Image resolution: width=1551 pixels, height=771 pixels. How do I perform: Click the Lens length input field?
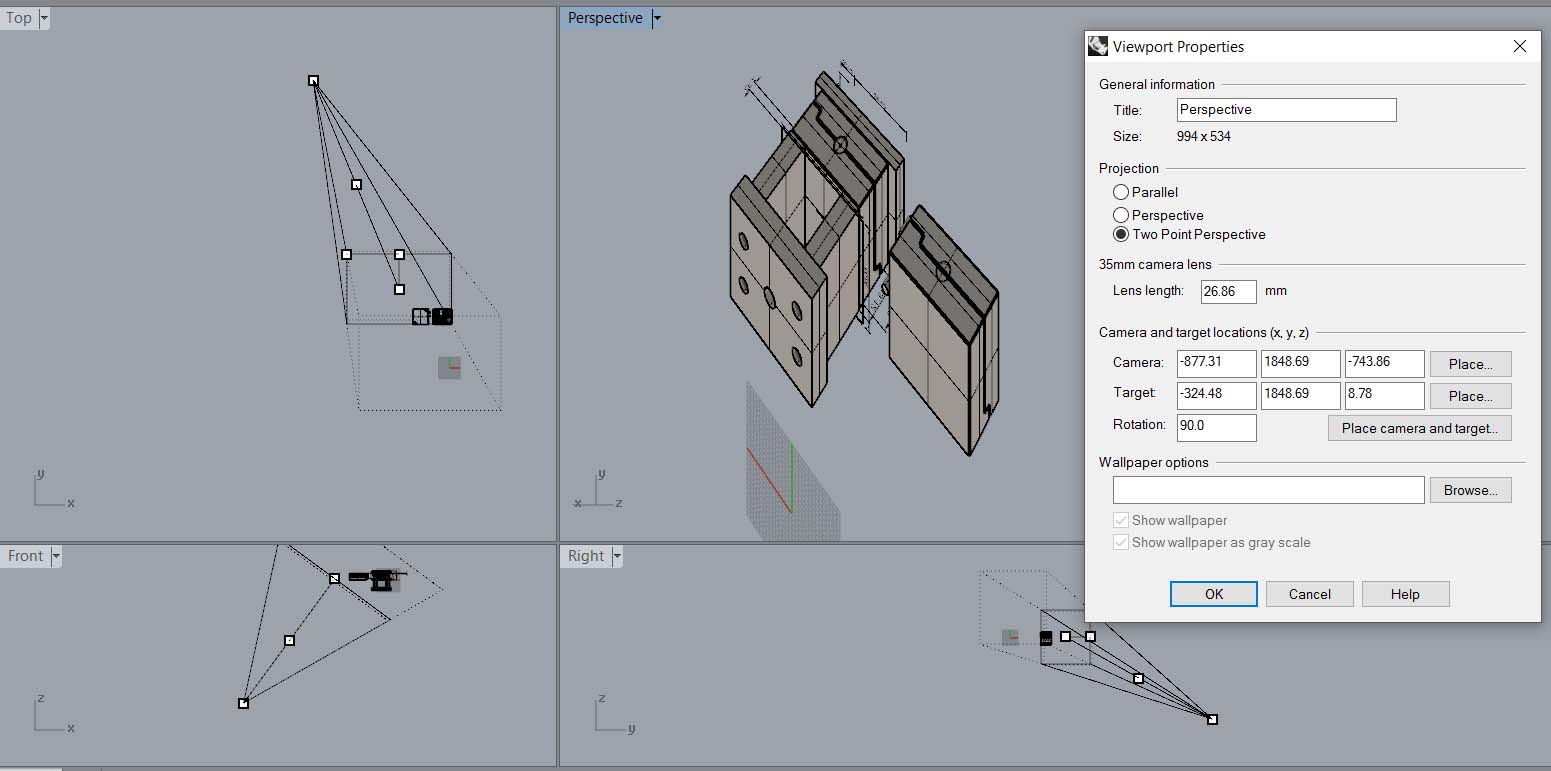pos(1228,291)
